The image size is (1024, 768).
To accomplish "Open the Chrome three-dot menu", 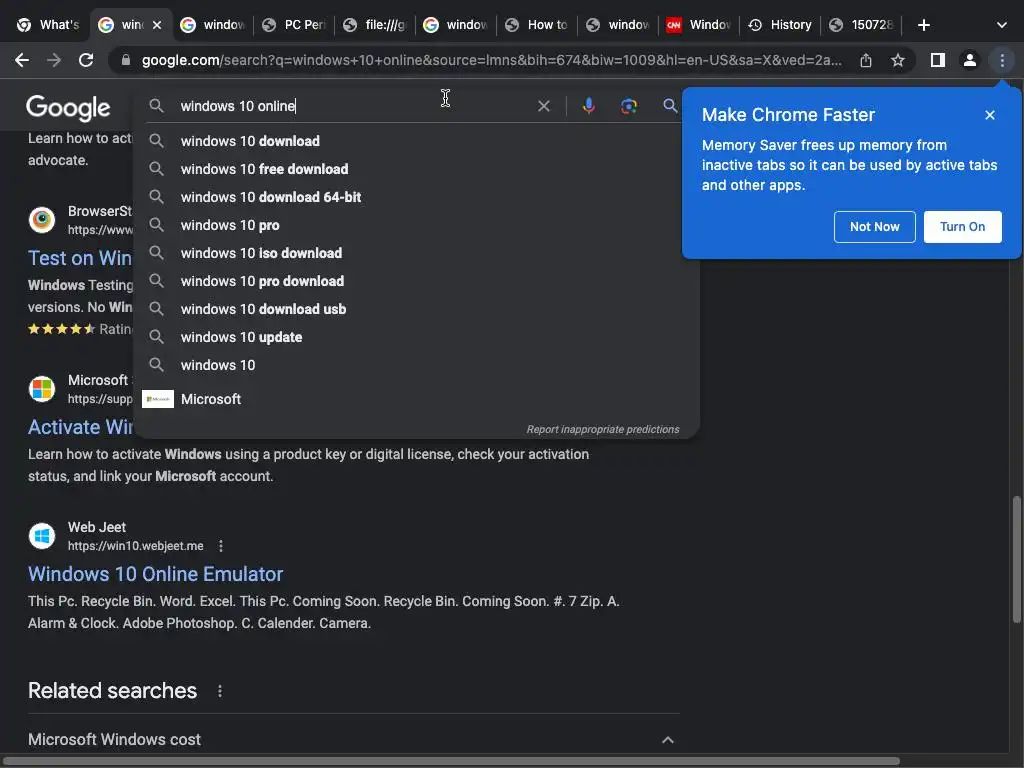I will click(1002, 60).
